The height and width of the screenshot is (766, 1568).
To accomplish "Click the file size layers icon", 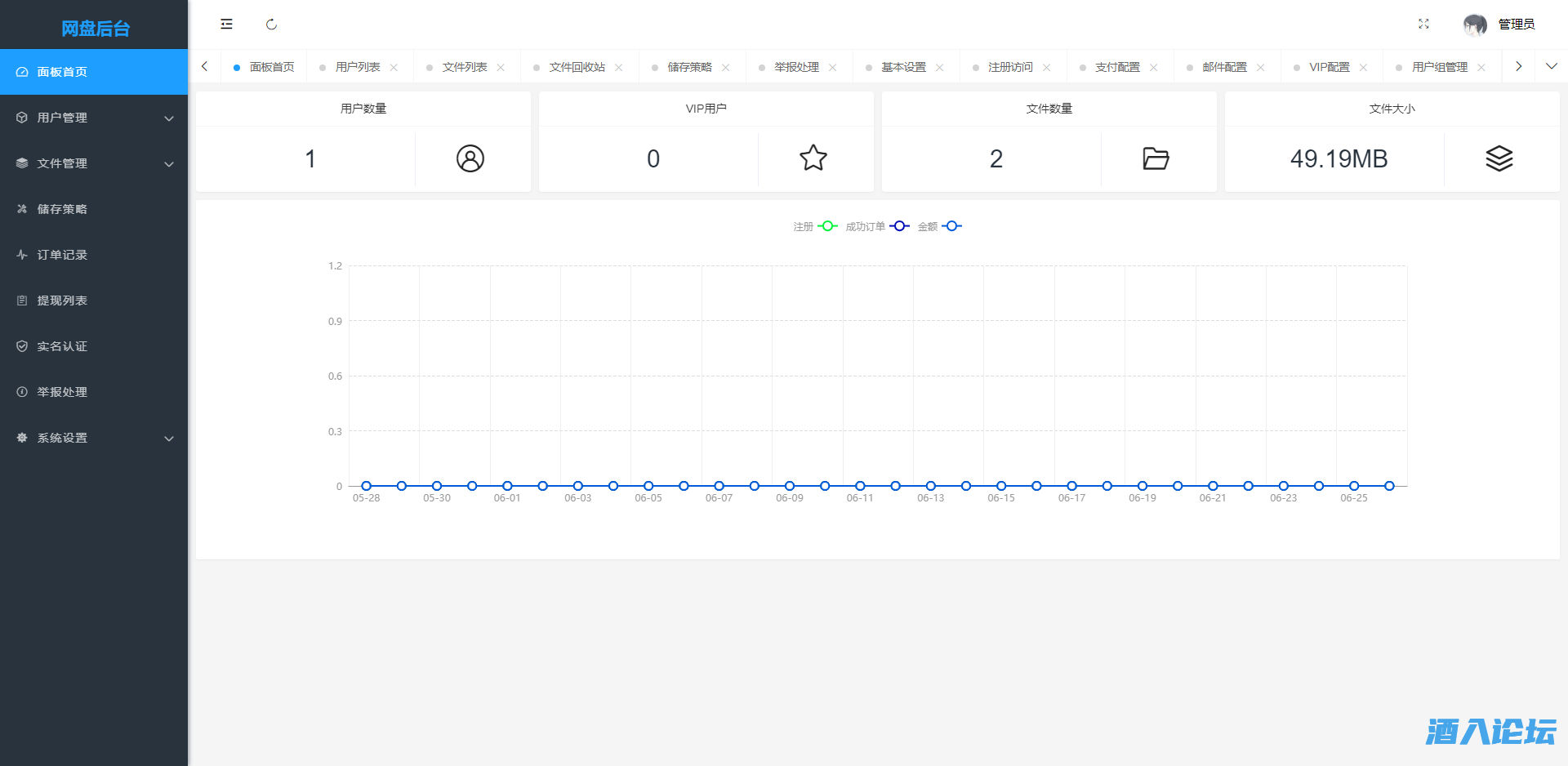I will (x=1499, y=158).
